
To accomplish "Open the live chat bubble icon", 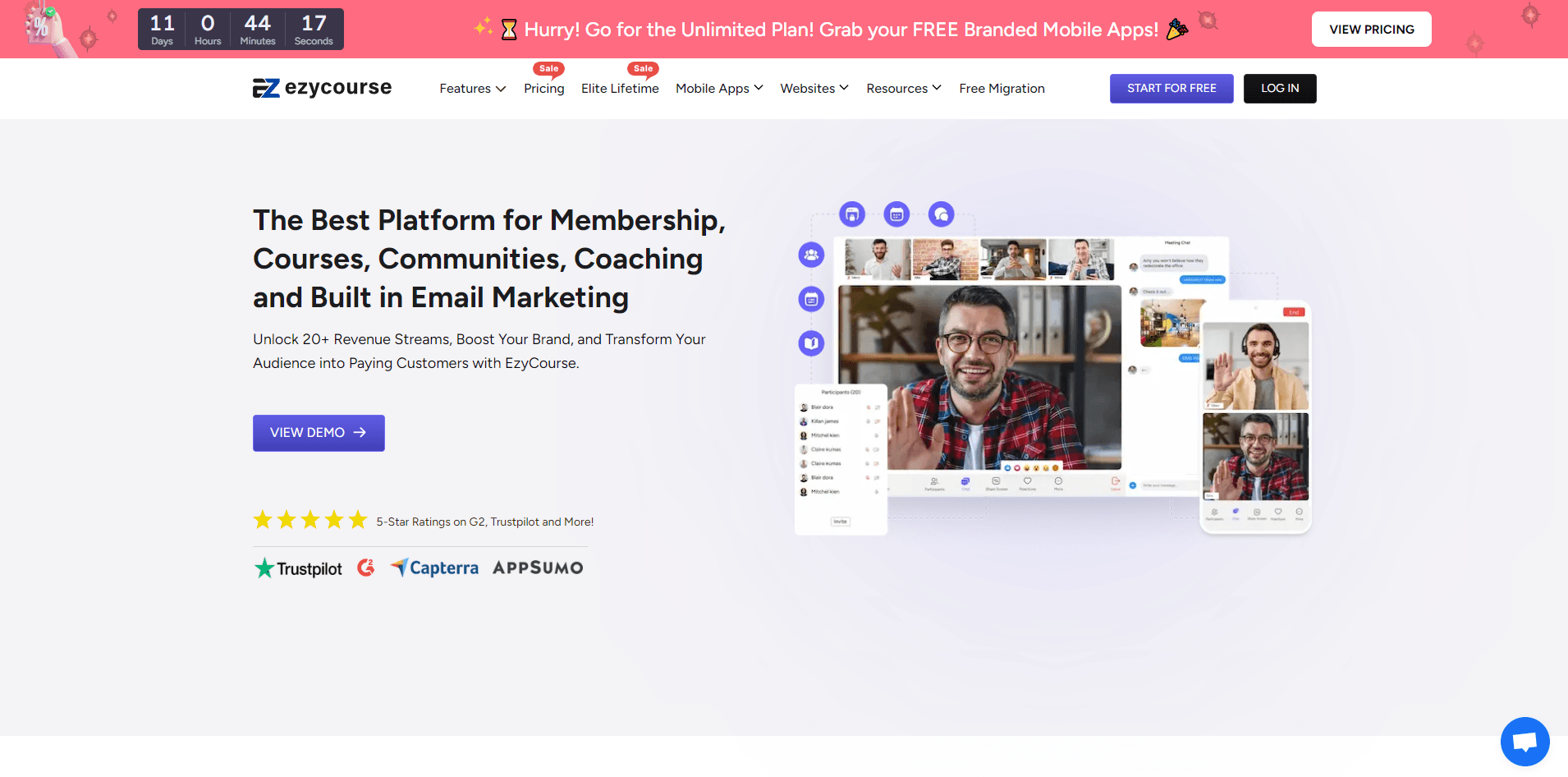I will click(1524, 742).
